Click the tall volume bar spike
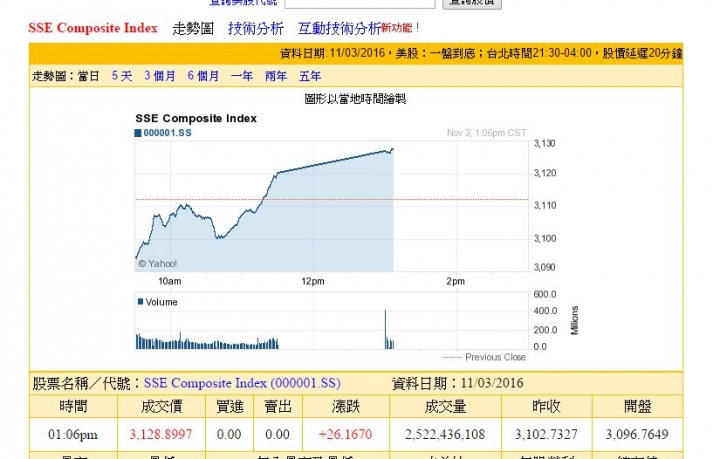This screenshot has height=459, width=720. click(385, 329)
